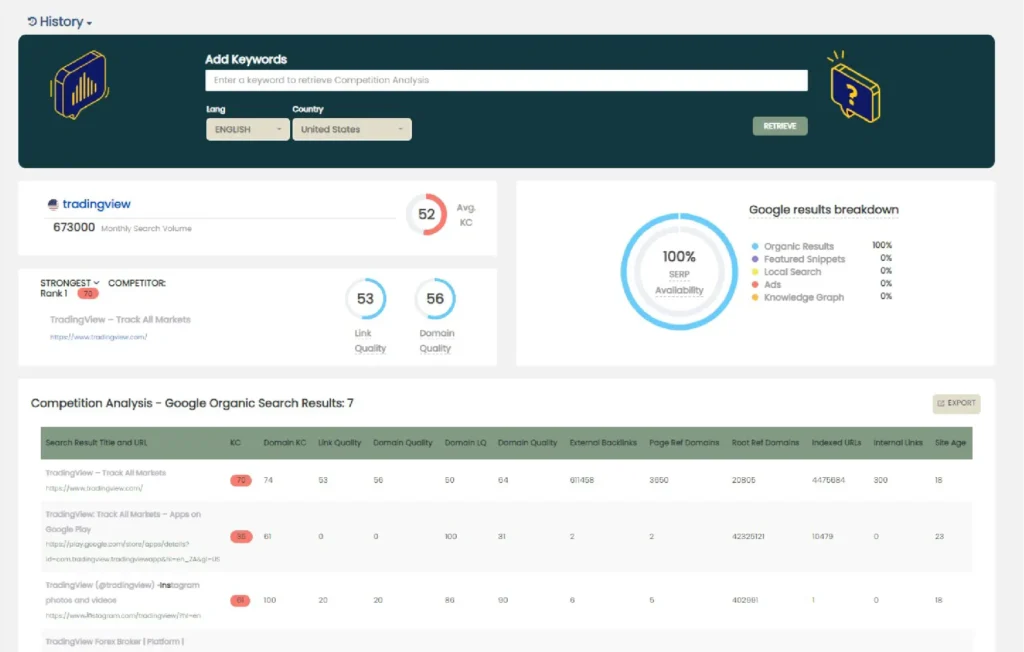Open the Instagram tradingview URL link
The image size is (1024, 652).
tap(123, 615)
